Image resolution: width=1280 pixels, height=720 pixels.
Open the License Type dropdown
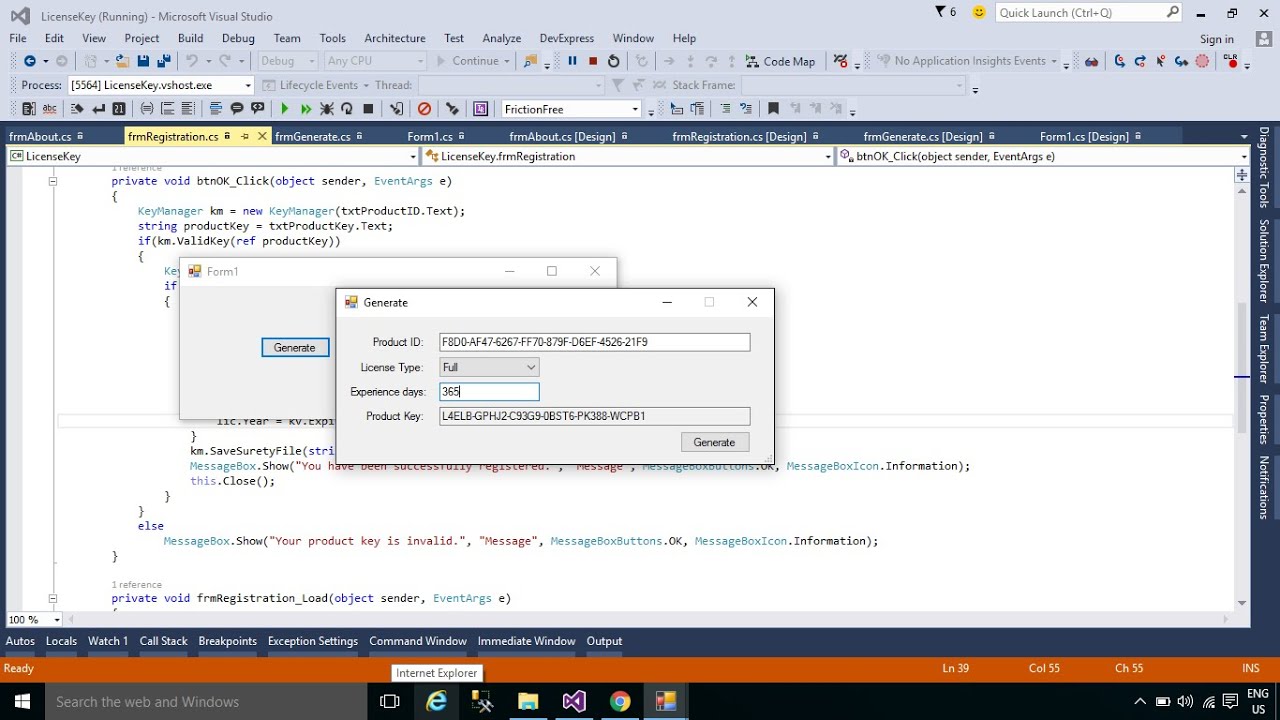click(531, 367)
